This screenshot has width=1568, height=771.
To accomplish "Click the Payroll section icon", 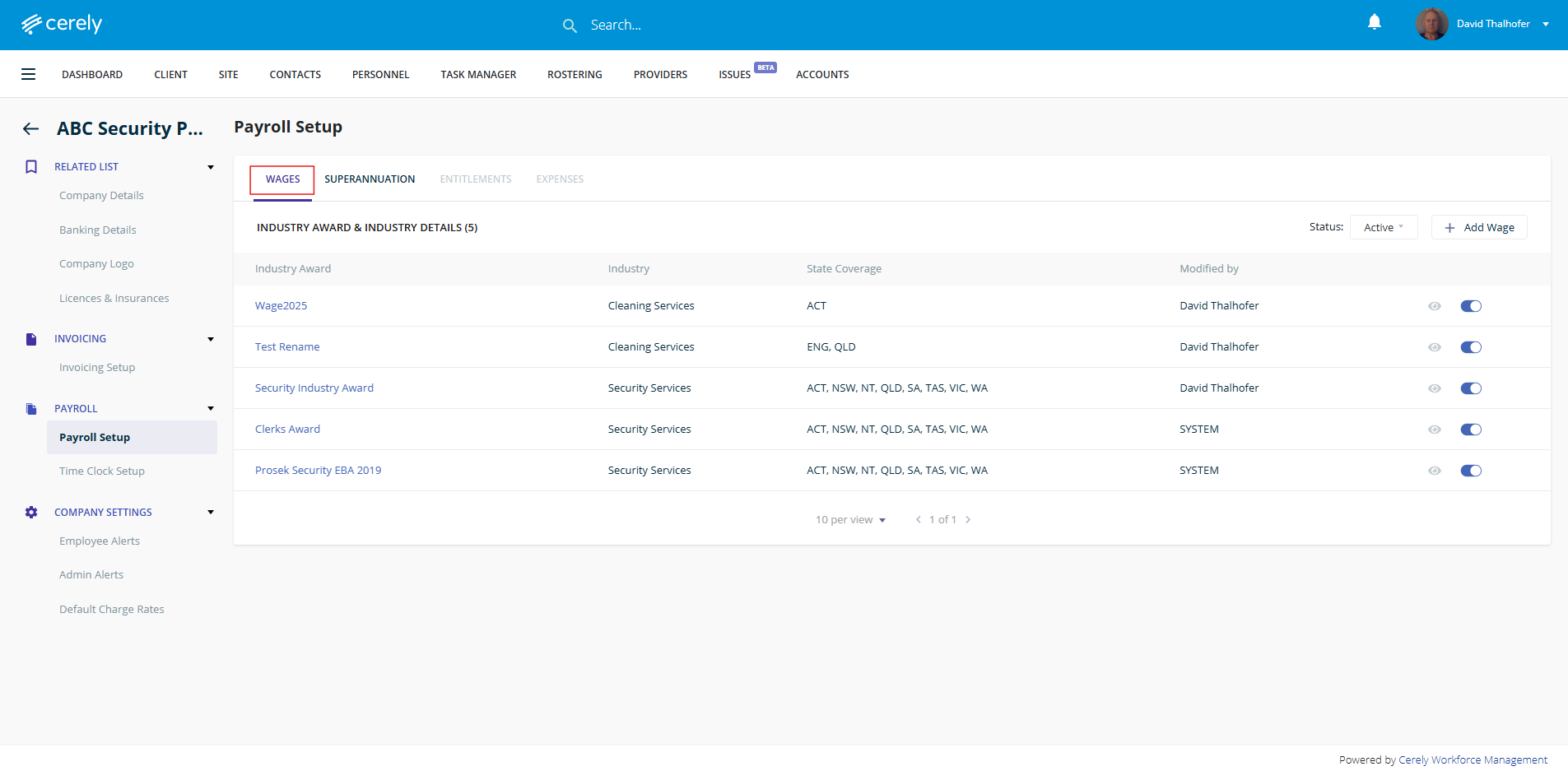I will (x=31, y=409).
